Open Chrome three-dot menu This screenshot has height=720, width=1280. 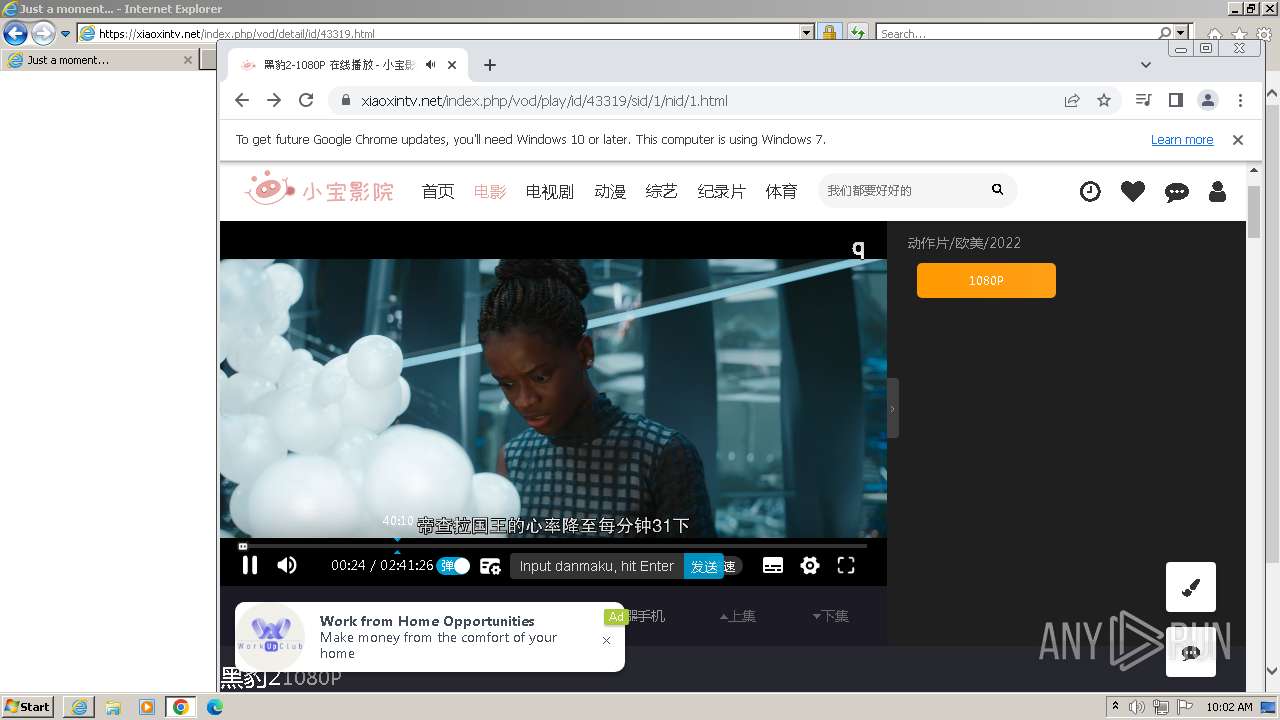click(1240, 100)
